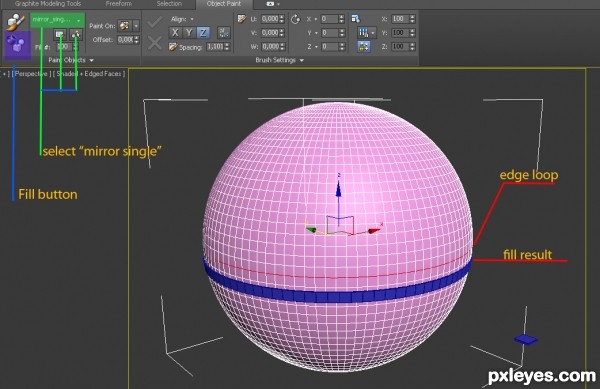Click the V scatter value field
The height and width of the screenshot is (389, 600).
pyautogui.click(x=270, y=33)
